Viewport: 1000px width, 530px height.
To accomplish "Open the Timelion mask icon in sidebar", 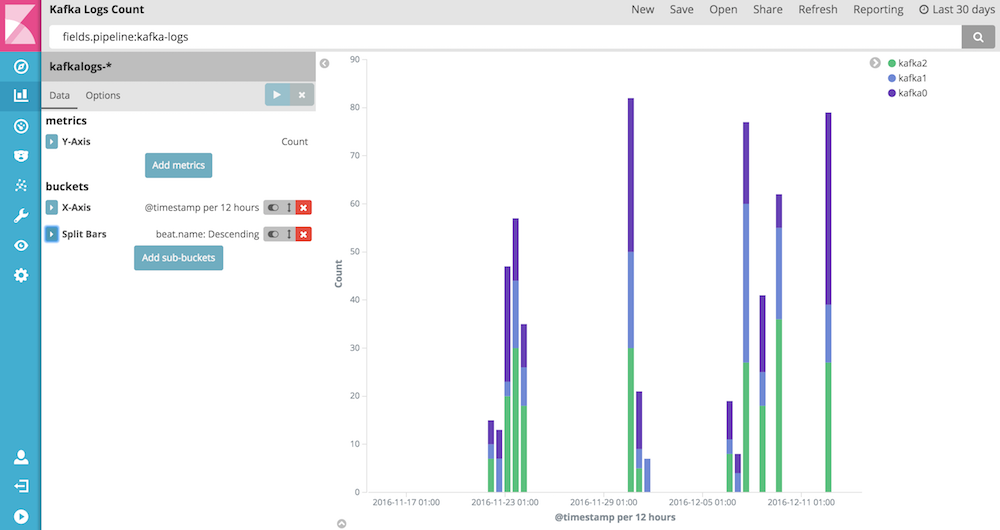I will pyautogui.click(x=21, y=156).
